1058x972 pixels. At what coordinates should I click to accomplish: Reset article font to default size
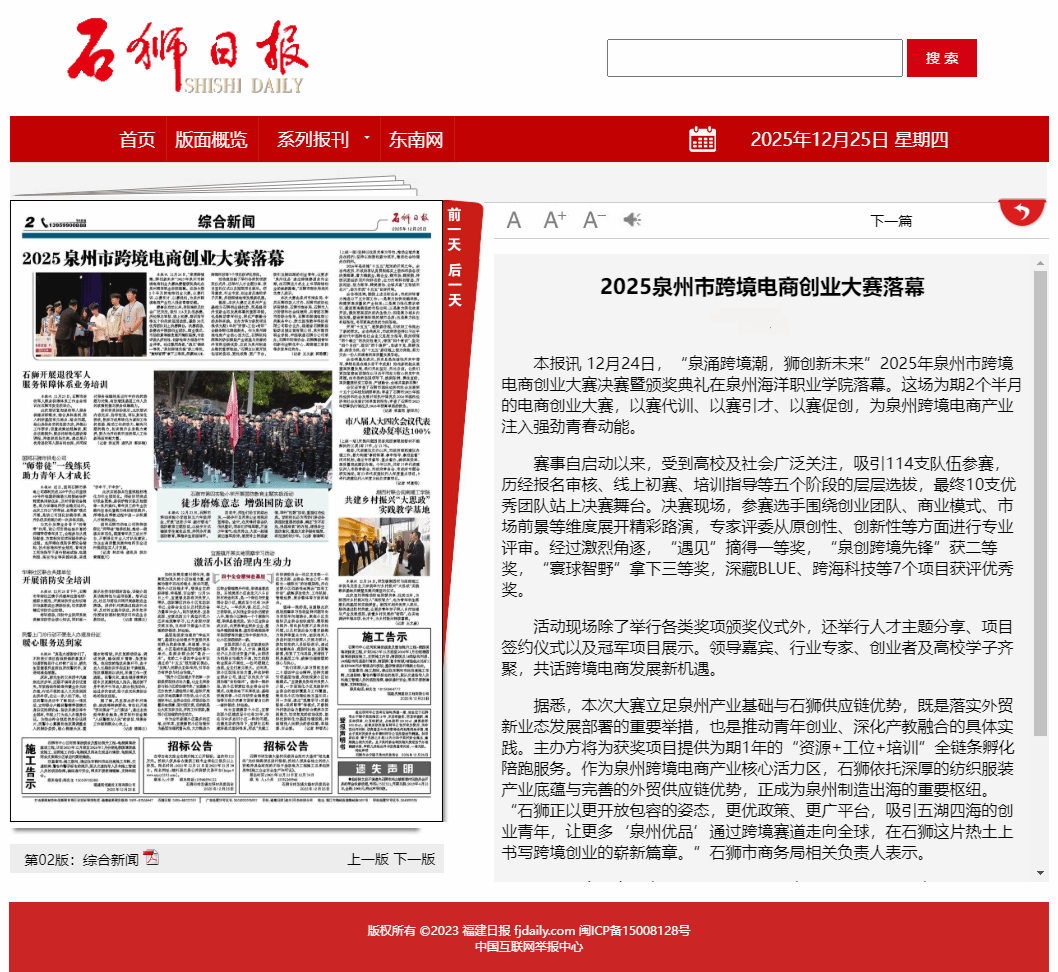click(x=514, y=220)
